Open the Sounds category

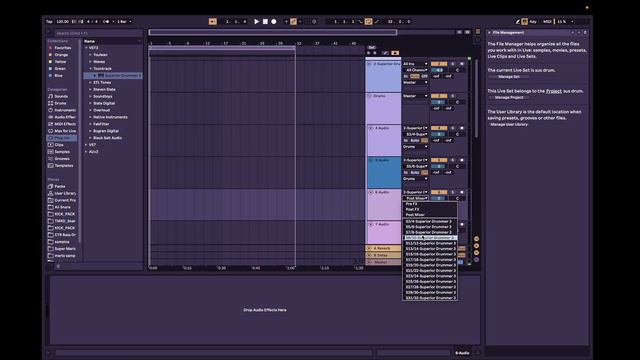[61, 96]
